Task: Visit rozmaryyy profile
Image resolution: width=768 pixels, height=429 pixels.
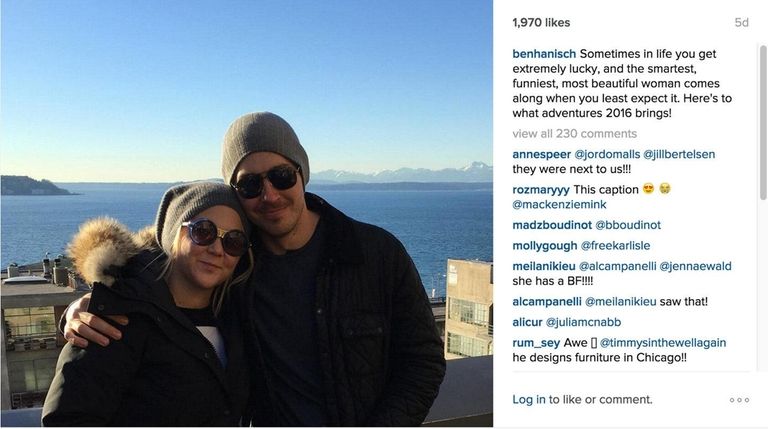Action: [541, 190]
